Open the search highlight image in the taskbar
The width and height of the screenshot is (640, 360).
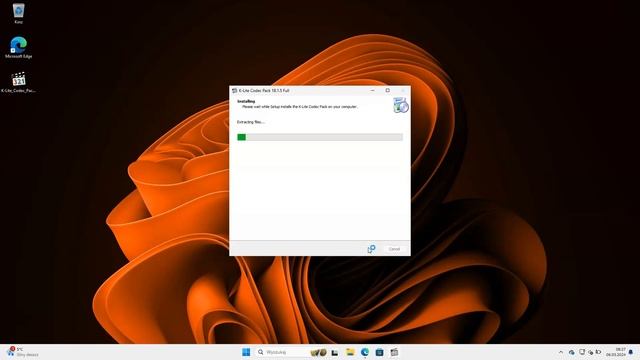(318, 352)
